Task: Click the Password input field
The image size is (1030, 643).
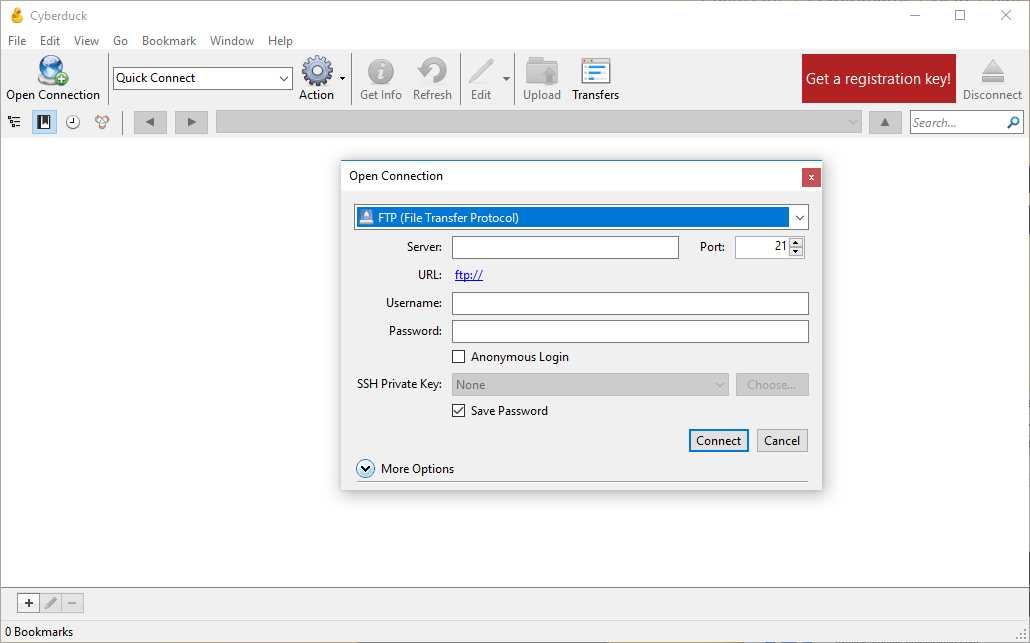Action: point(630,332)
